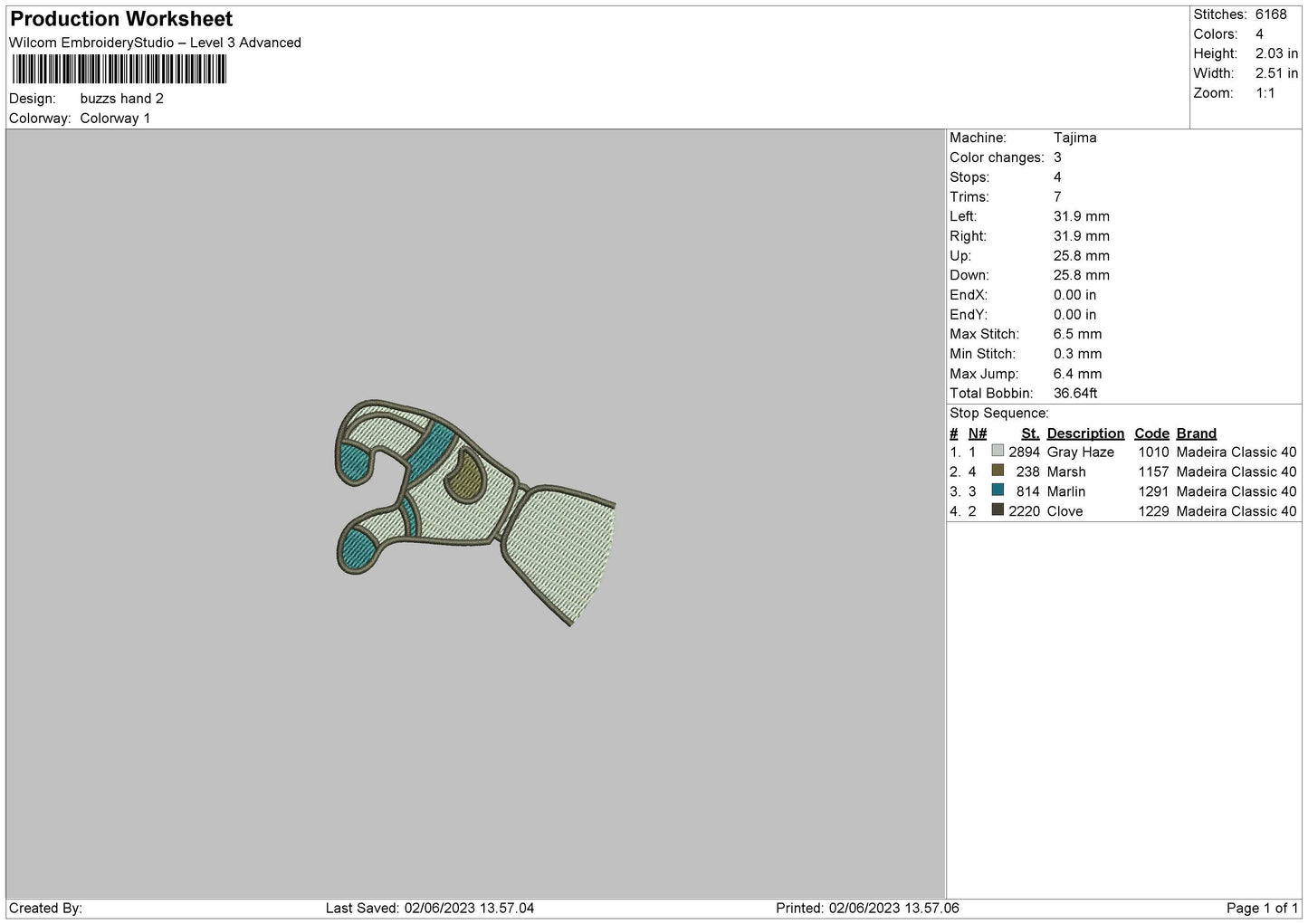Click the N# column header
Image resolution: width=1308 pixels, height=924 pixels.
[978, 433]
